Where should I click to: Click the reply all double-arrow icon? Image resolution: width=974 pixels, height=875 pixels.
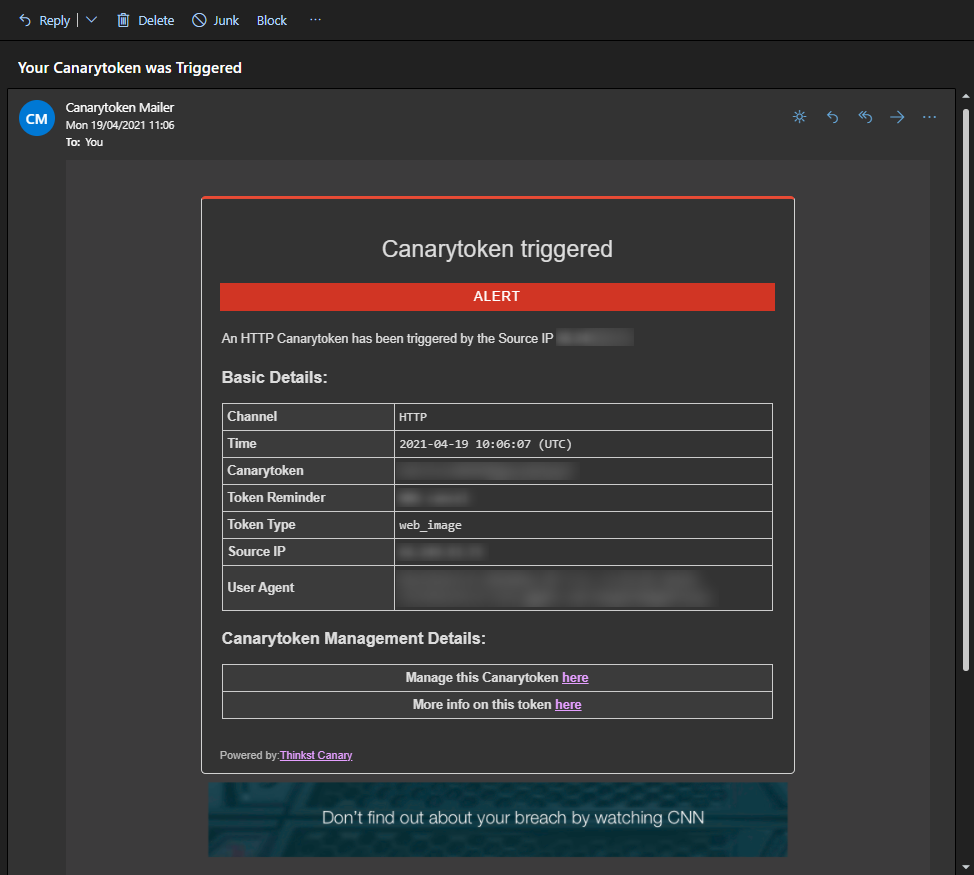[x=865, y=117]
